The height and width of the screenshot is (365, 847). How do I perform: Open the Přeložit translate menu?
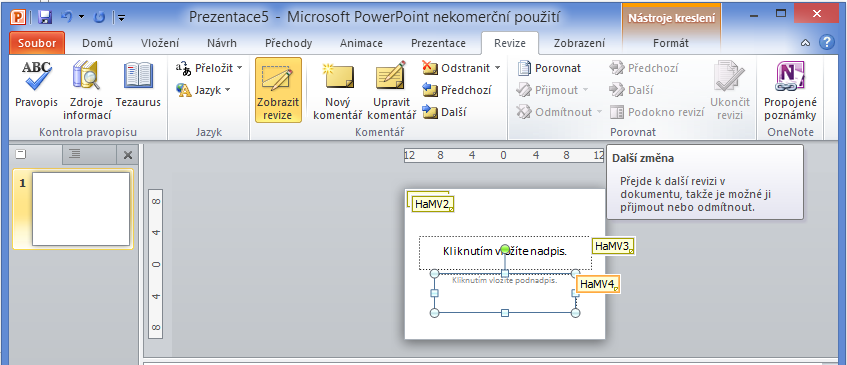point(209,68)
